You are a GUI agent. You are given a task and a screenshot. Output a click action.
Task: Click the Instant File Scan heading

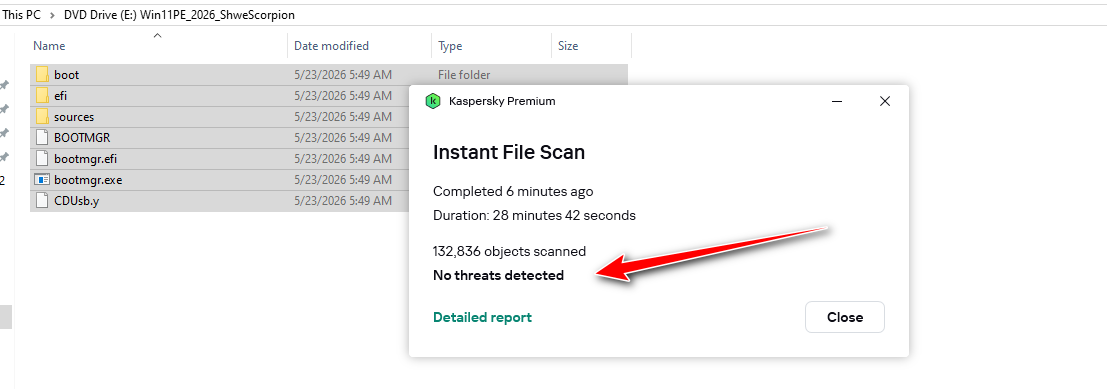(x=509, y=152)
